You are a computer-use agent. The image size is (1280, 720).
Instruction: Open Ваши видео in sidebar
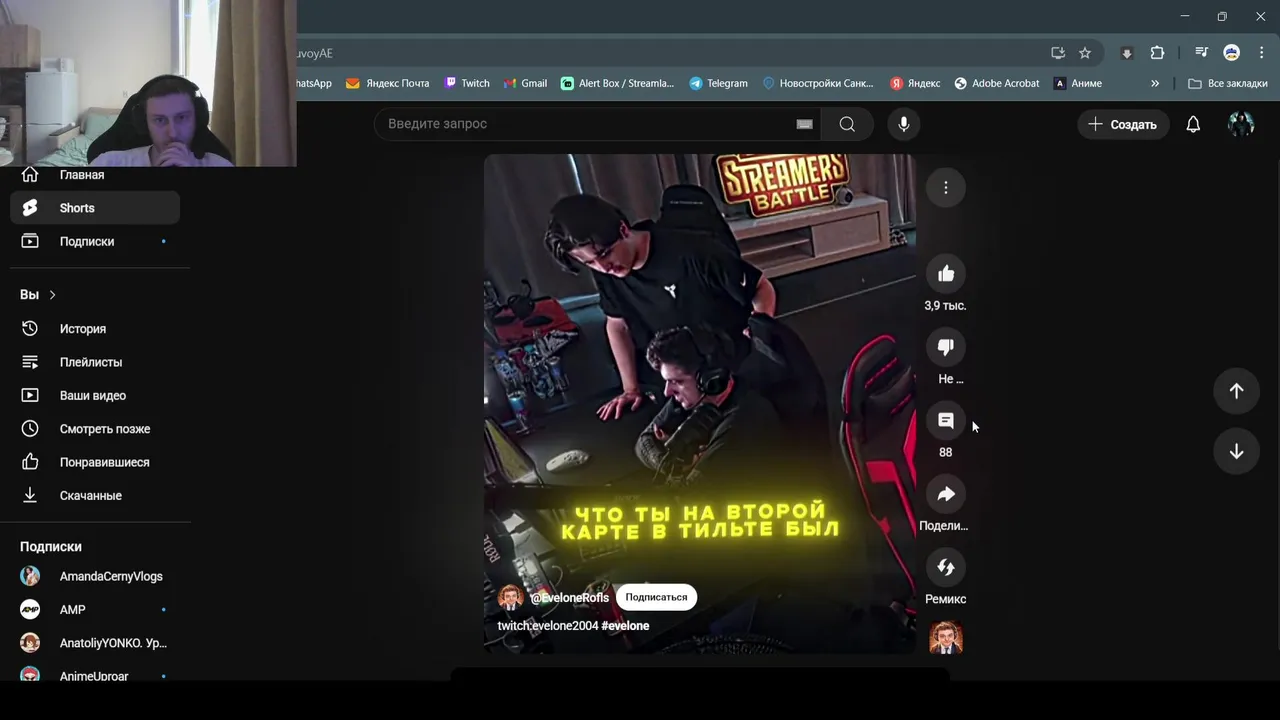[95, 395]
